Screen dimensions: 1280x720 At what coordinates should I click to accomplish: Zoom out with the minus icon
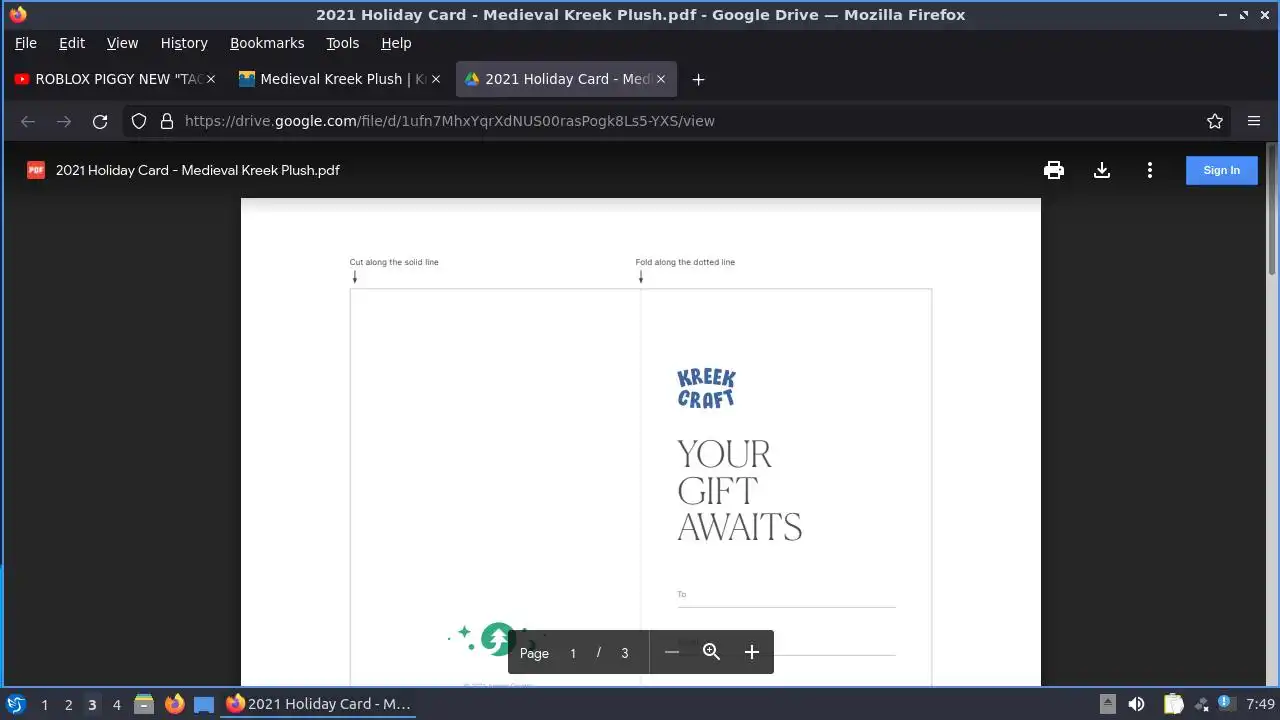[672, 652]
